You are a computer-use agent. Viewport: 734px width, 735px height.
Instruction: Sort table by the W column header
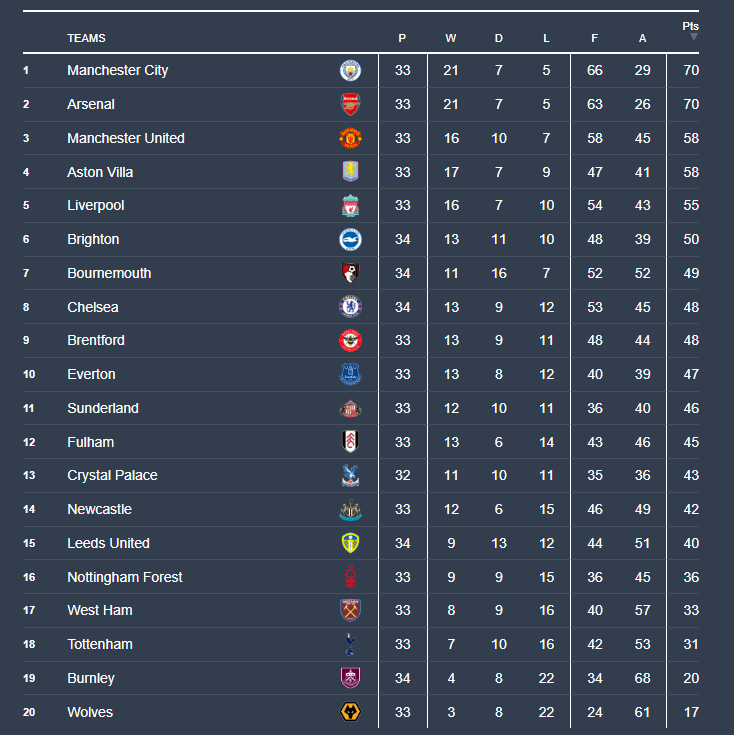(x=451, y=38)
